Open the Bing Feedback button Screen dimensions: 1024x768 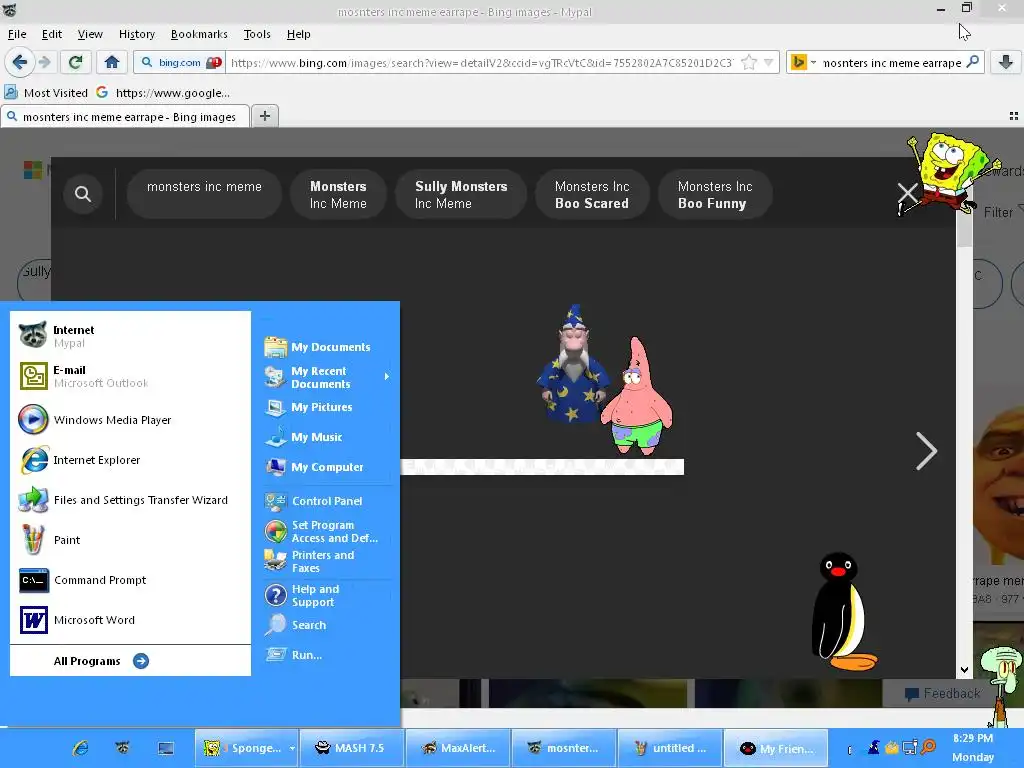(x=942, y=694)
